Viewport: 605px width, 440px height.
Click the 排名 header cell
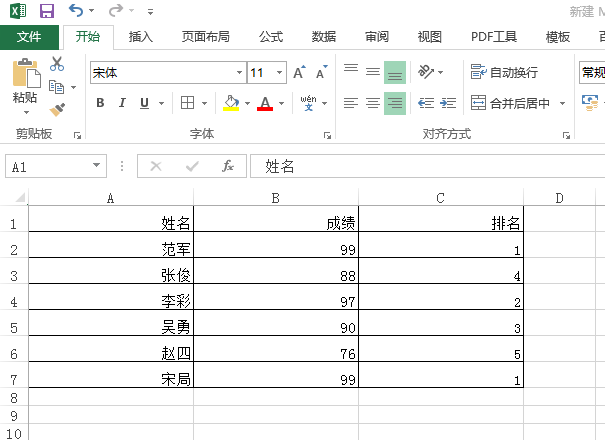441,219
